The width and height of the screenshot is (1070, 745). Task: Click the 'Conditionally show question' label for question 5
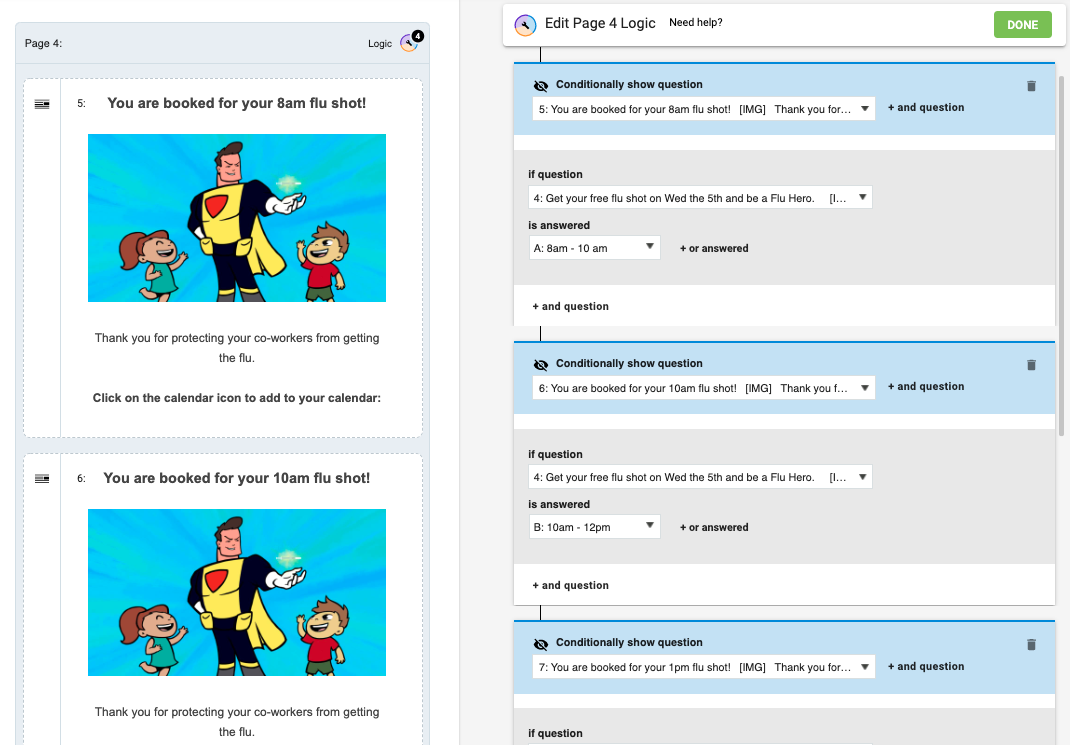[x=629, y=85]
